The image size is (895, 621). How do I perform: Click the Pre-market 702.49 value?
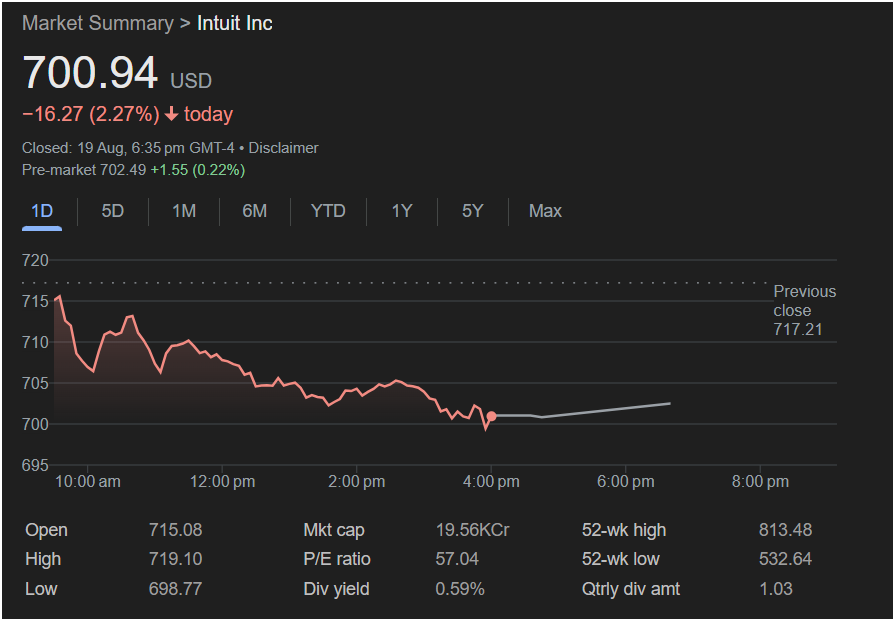click(84, 170)
